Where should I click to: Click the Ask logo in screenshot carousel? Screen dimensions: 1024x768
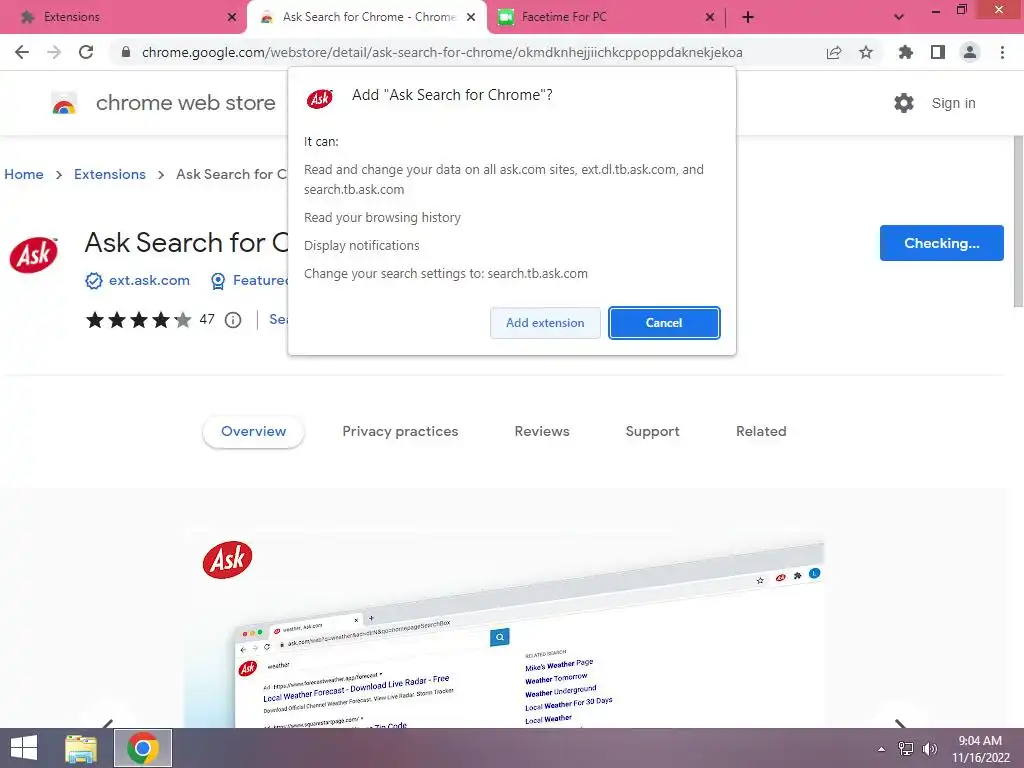[227, 560]
